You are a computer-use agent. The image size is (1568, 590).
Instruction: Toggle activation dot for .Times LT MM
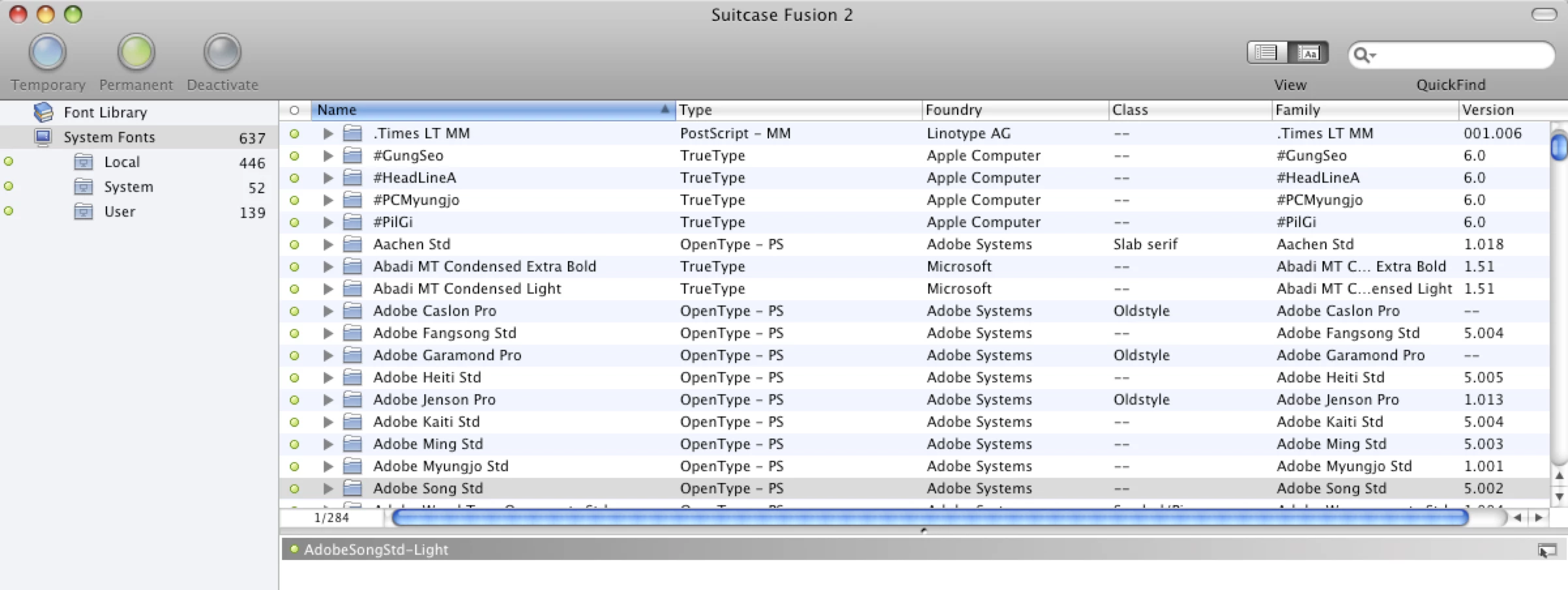(x=294, y=134)
